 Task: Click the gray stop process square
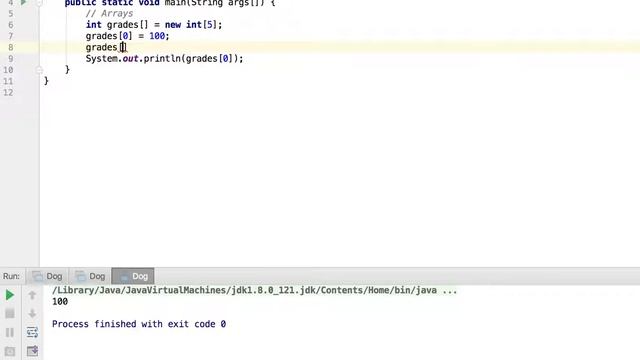pyautogui.click(x=10, y=313)
